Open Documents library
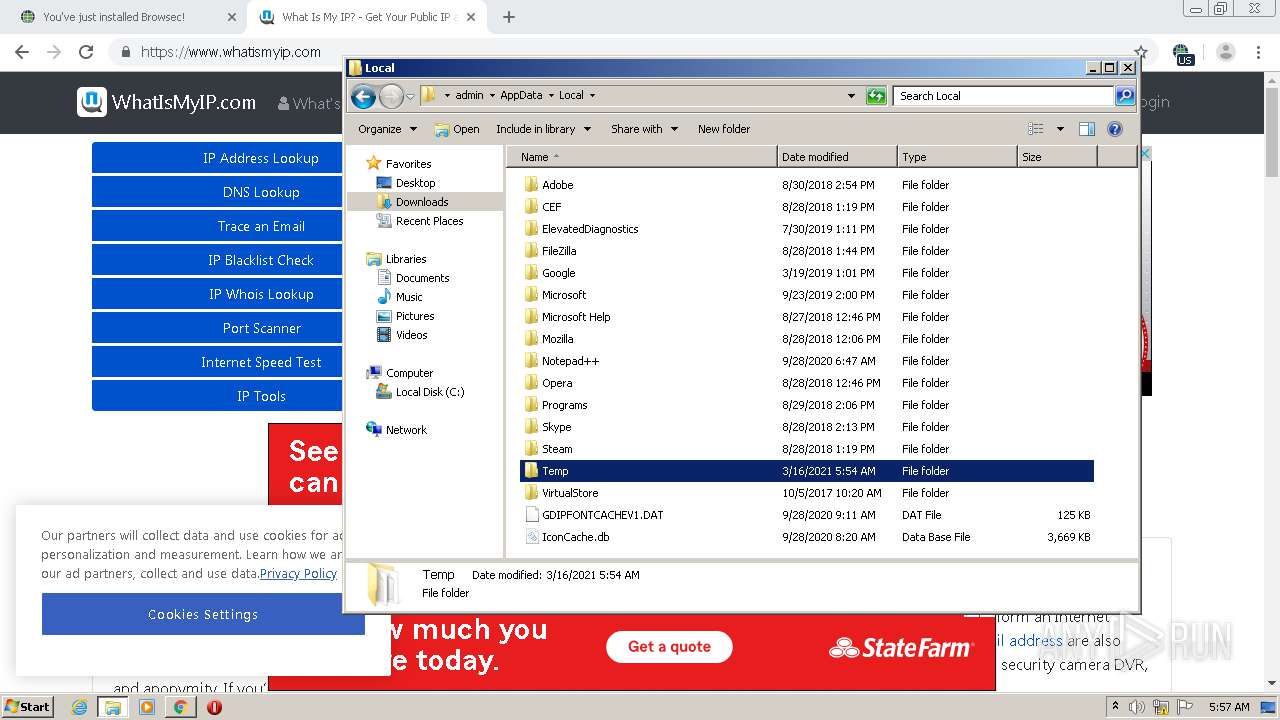Image resolution: width=1280 pixels, height=720 pixels. click(x=422, y=278)
